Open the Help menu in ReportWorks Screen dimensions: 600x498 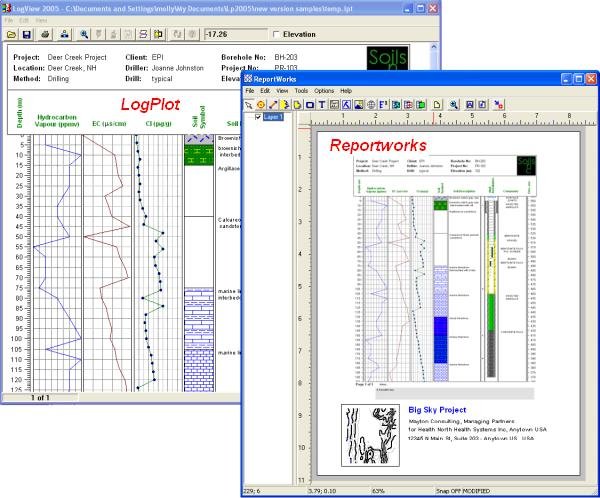point(346,91)
